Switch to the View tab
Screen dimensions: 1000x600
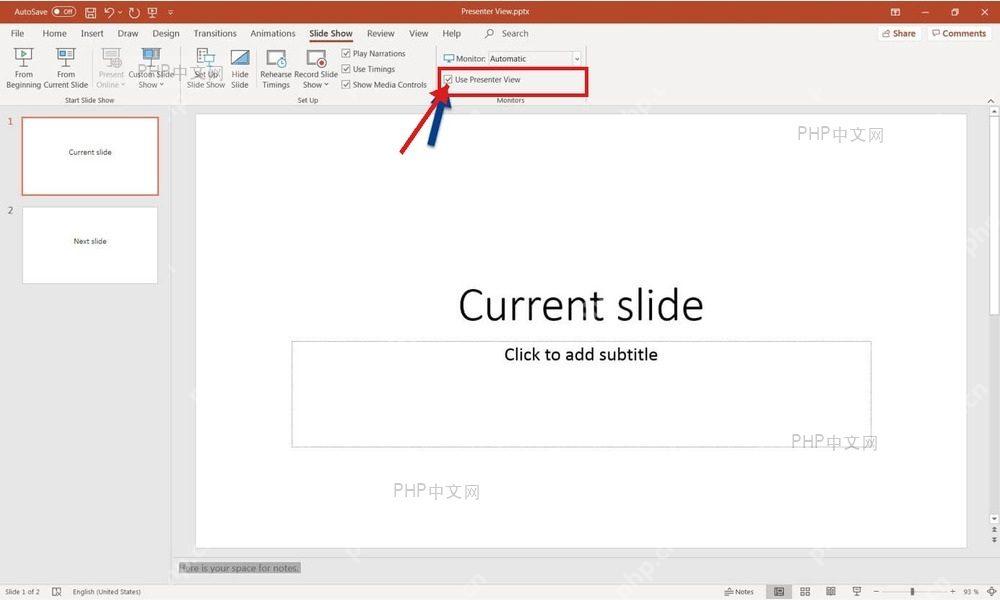point(418,33)
